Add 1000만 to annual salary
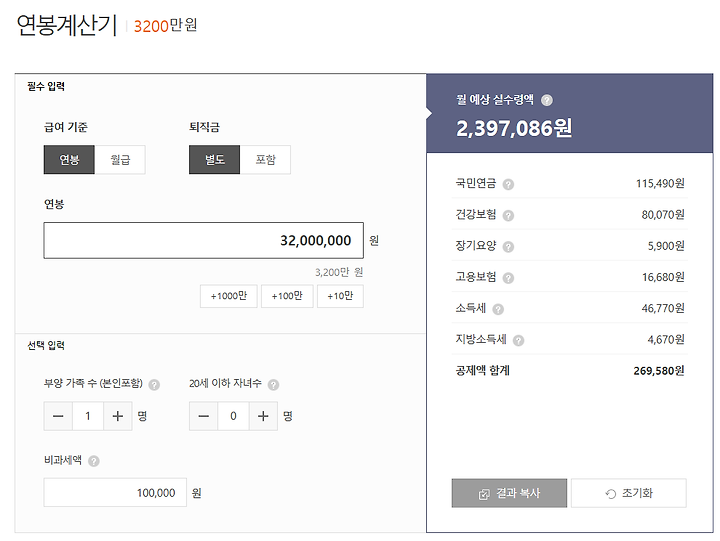 click(x=229, y=296)
